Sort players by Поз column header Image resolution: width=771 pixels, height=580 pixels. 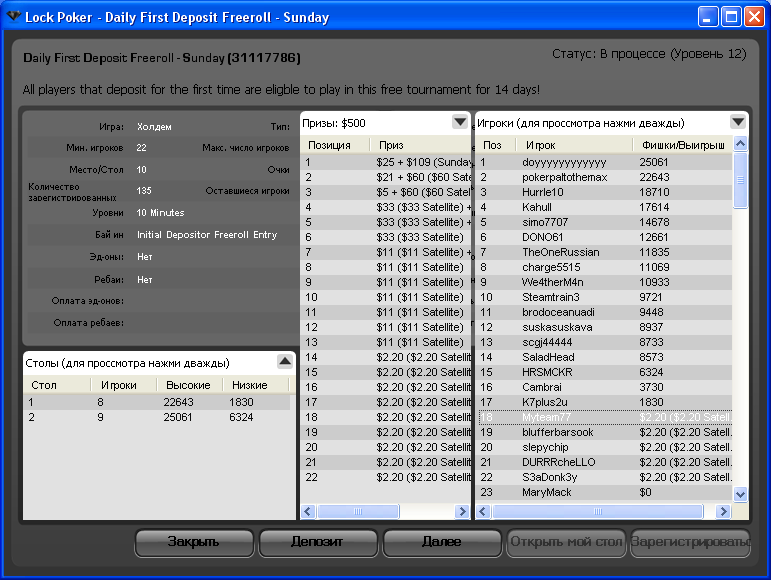pyautogui.click(x=496, y=145)
